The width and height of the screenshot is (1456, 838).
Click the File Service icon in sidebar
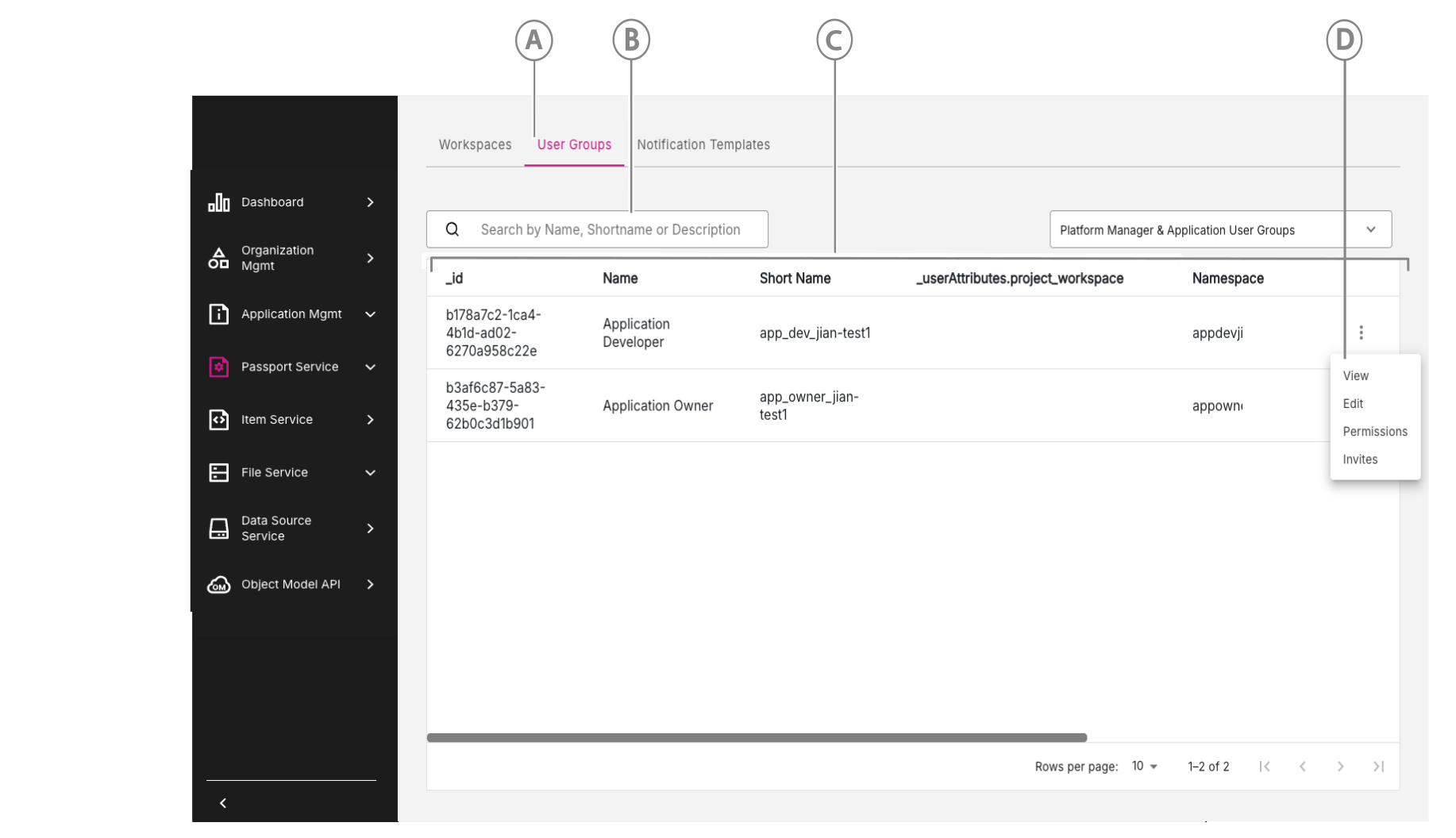tap(218, 472)
